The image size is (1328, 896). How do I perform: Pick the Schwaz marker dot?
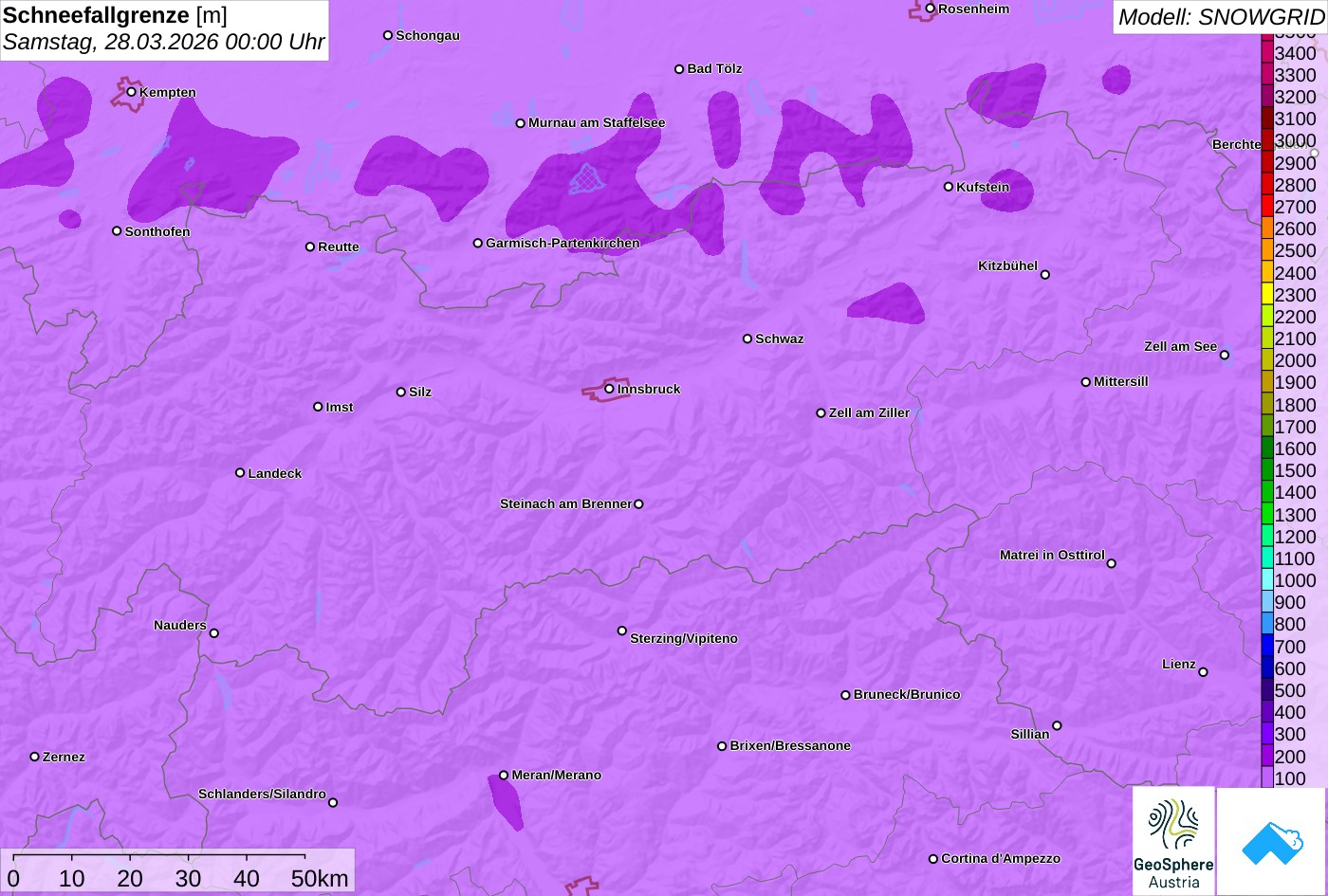click(x=747, y=338)
